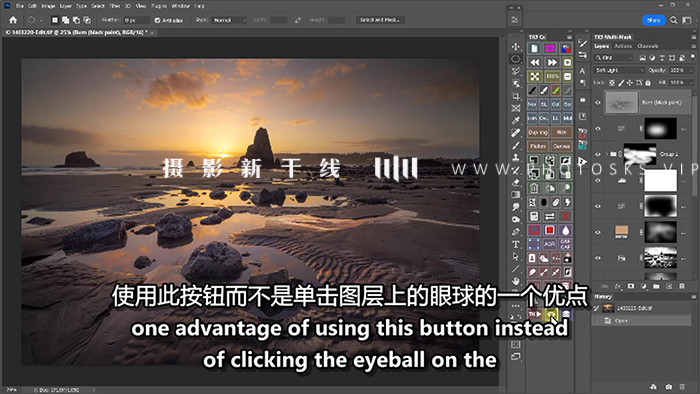Switch to the Actions tab

(623, 46)
